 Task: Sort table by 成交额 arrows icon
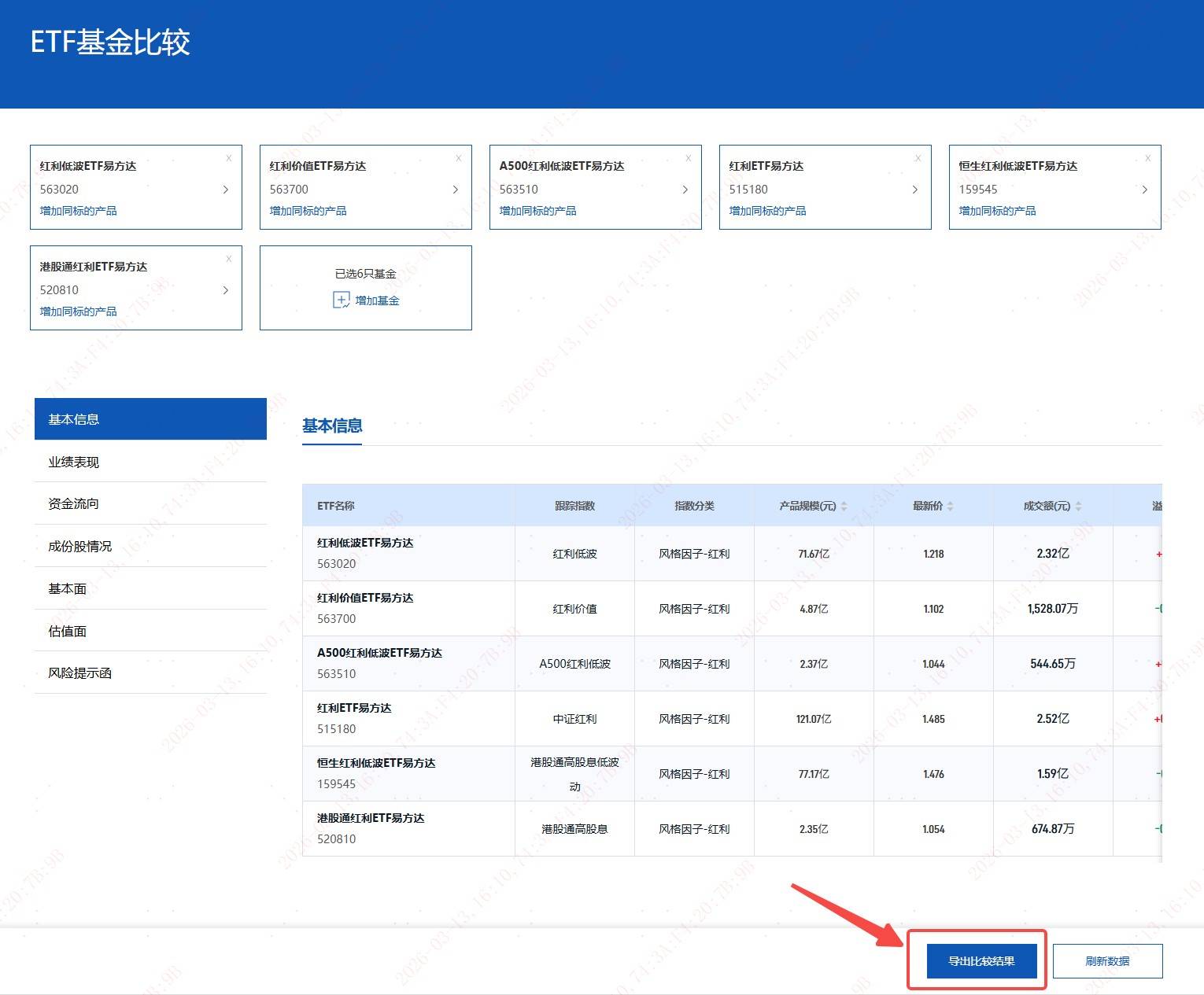[1078, 507]
